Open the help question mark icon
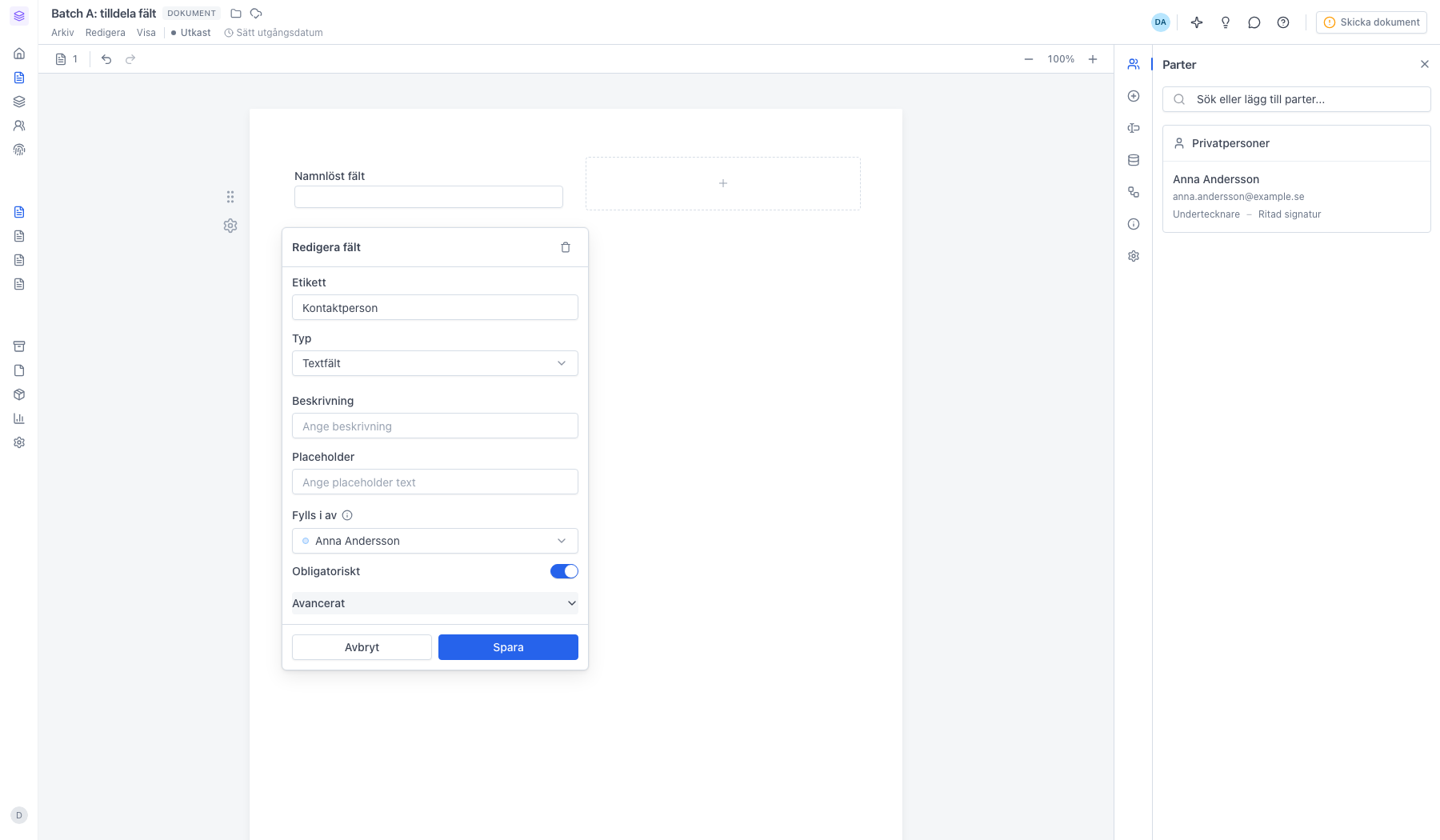Image resolution: width=1440 pixels, height=840 pixels. pos(1283,22)
